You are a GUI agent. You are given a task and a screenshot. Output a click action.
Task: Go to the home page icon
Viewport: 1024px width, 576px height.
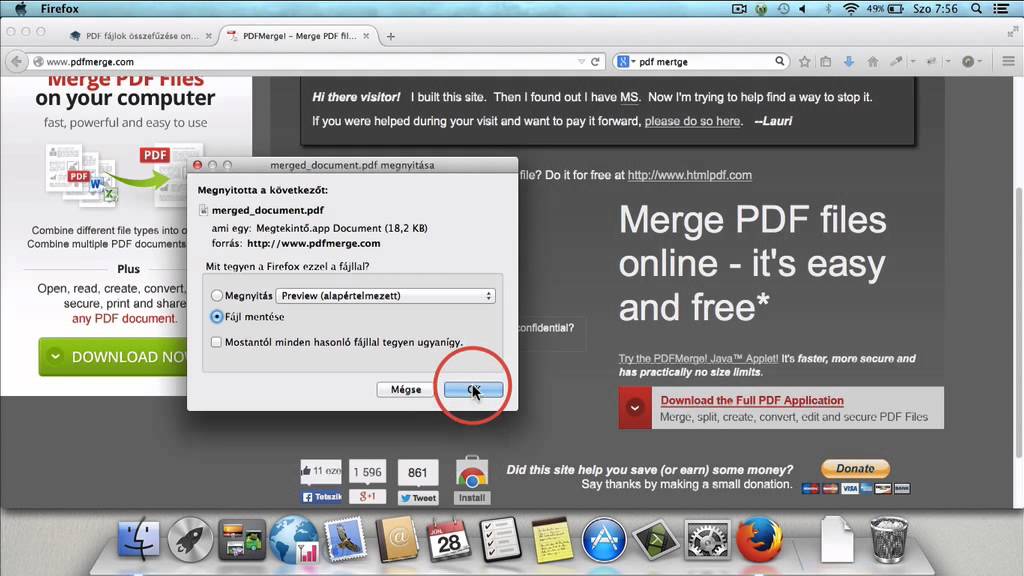click(872, 61)
